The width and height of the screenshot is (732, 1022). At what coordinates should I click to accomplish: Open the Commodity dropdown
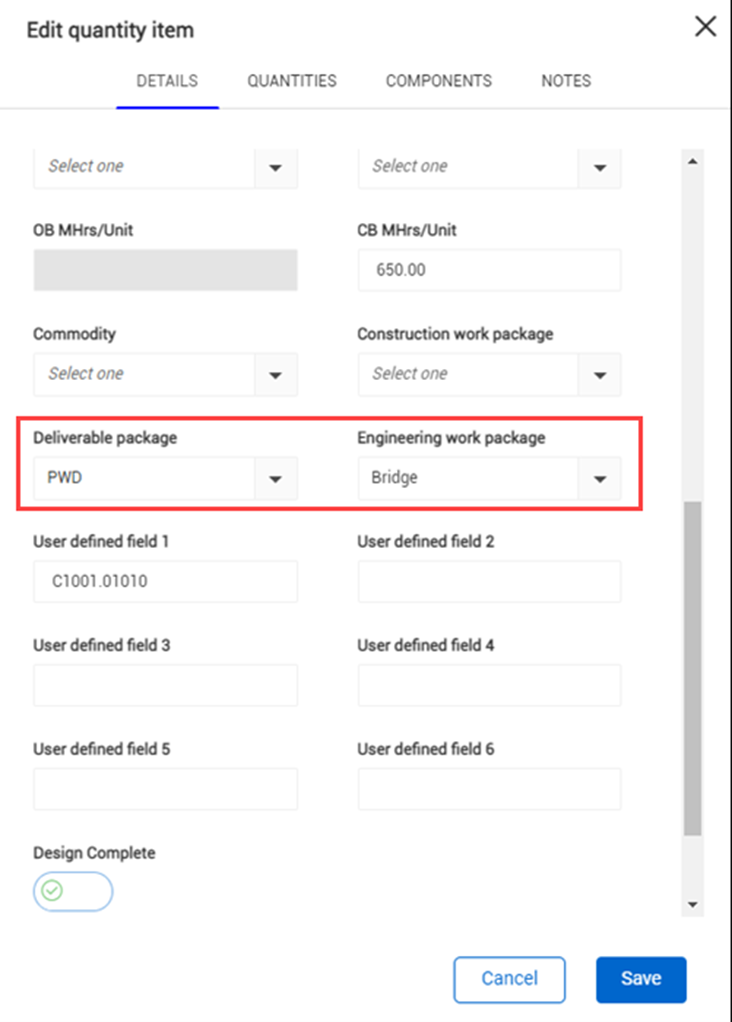(276, 375)
